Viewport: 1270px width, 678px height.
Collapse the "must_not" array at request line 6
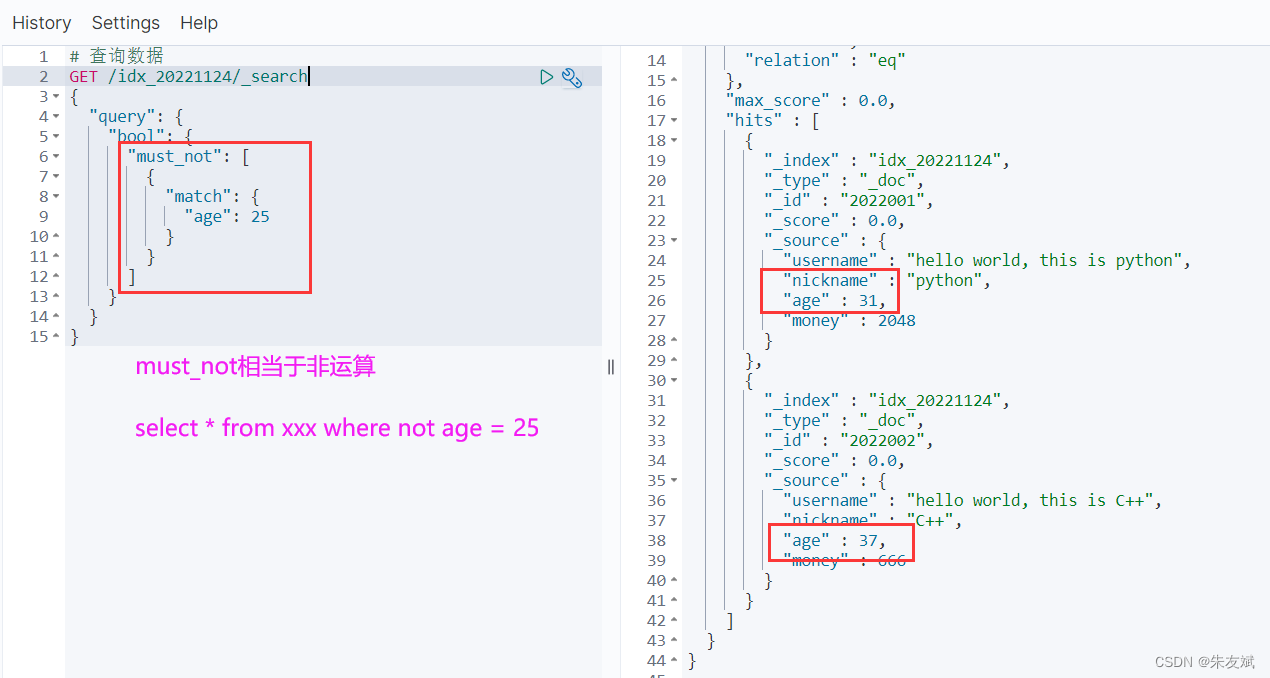tap(56, 157)
